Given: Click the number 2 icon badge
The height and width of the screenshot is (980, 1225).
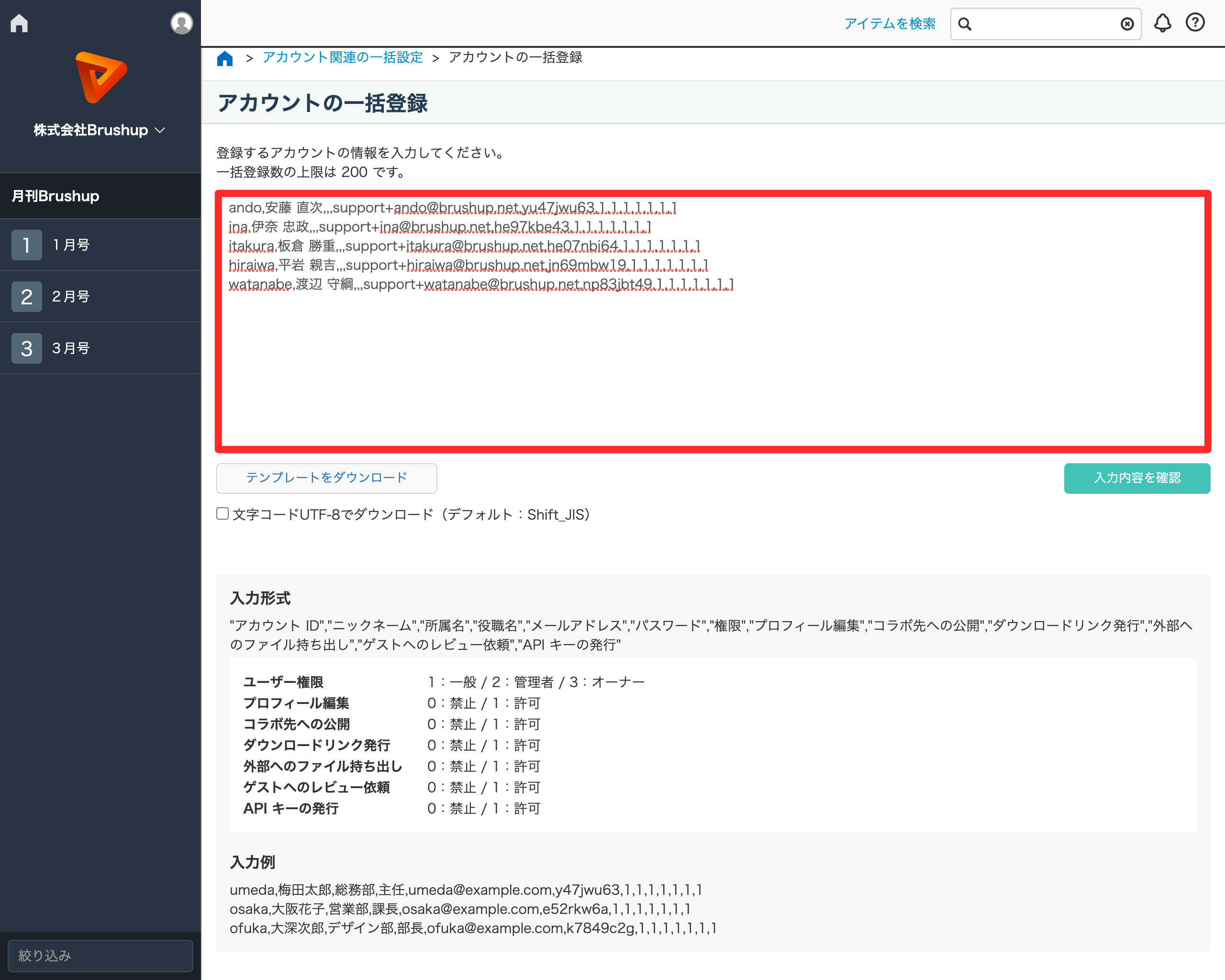Looking at the screenshot, I should (x=27, y=297).
